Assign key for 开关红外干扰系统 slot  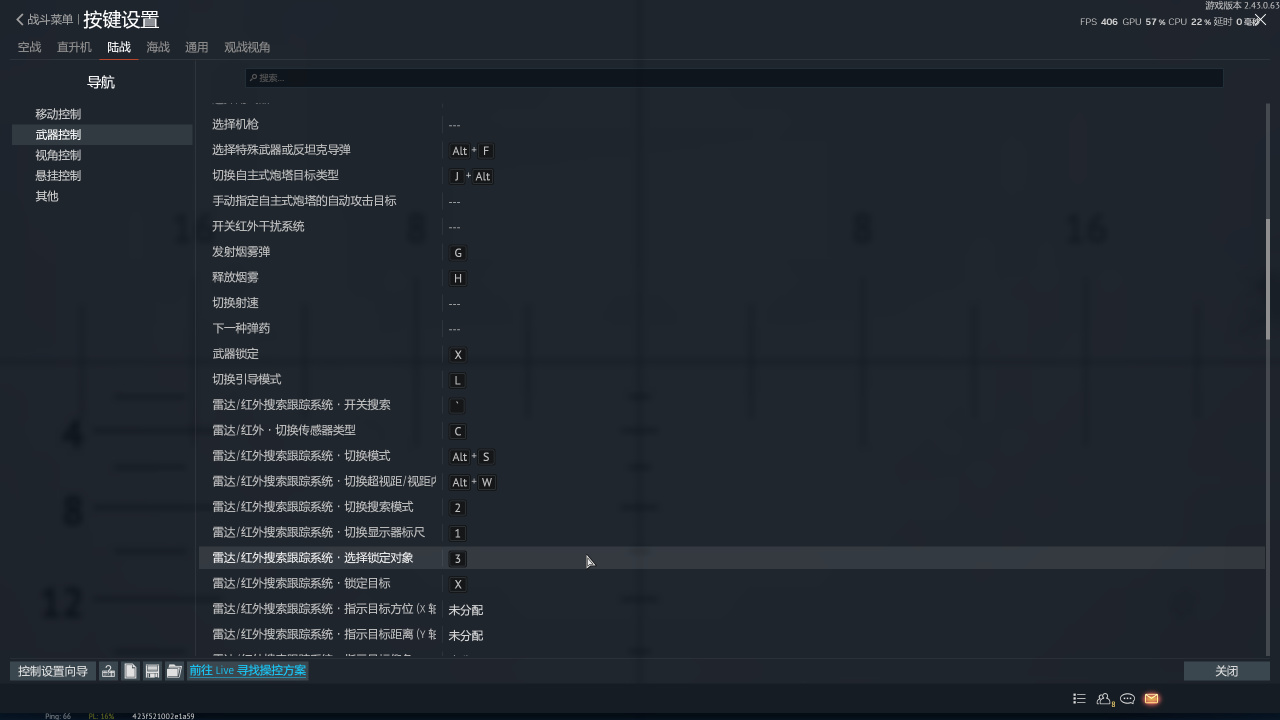tap(454, 227)
